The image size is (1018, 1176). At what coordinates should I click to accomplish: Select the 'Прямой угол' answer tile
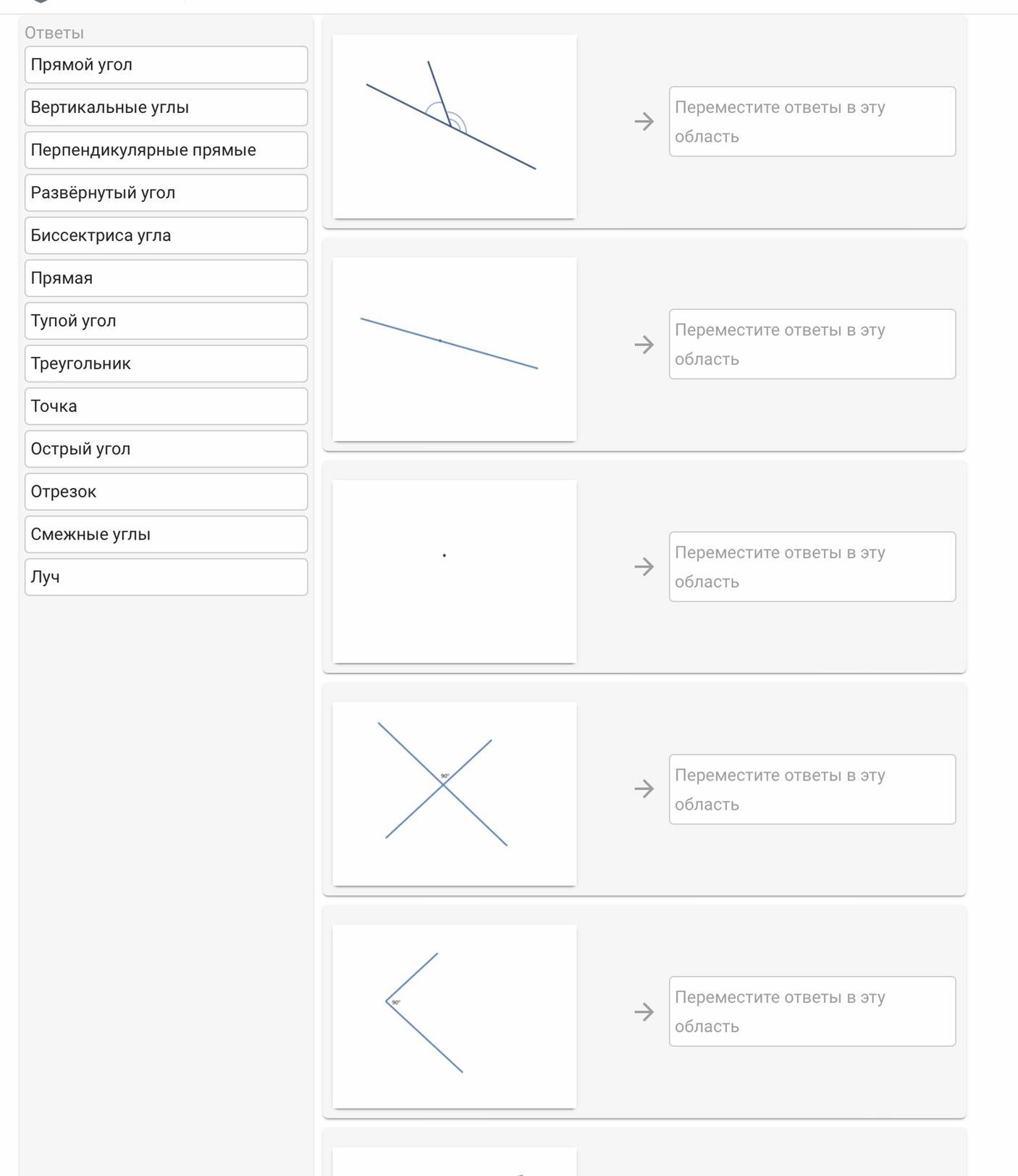(x=166, y=65)
